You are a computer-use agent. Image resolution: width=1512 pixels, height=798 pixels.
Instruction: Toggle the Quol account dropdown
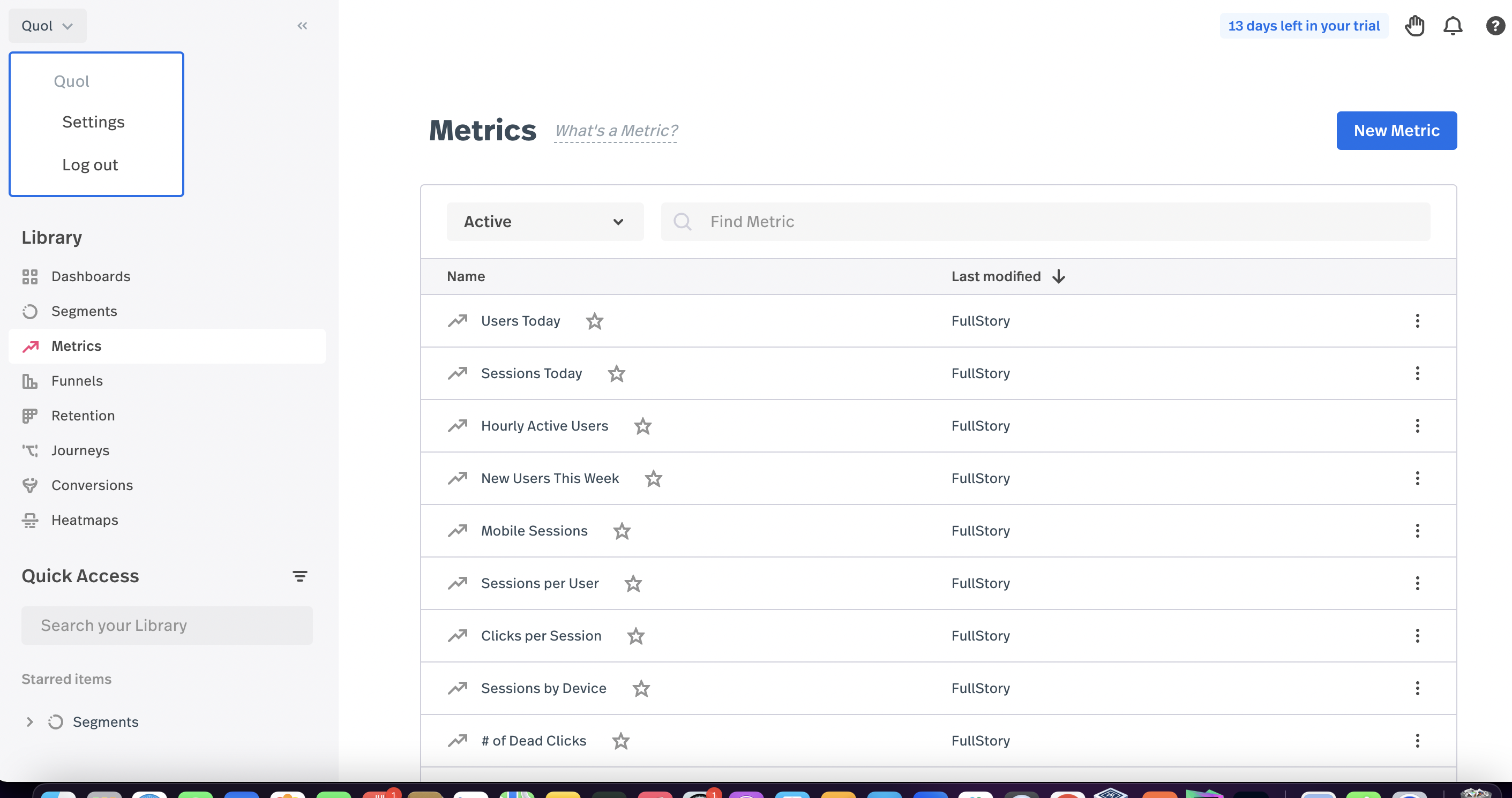pyautogui.click(x=47, y=26)
